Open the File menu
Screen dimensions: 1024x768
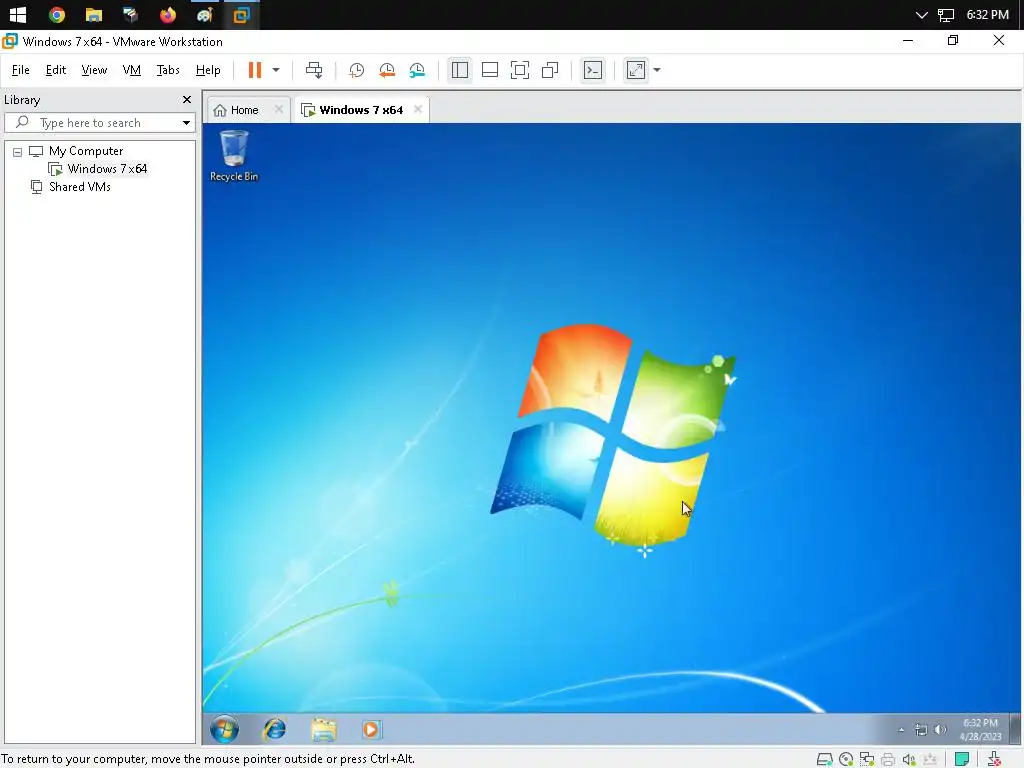pos(21,70)
